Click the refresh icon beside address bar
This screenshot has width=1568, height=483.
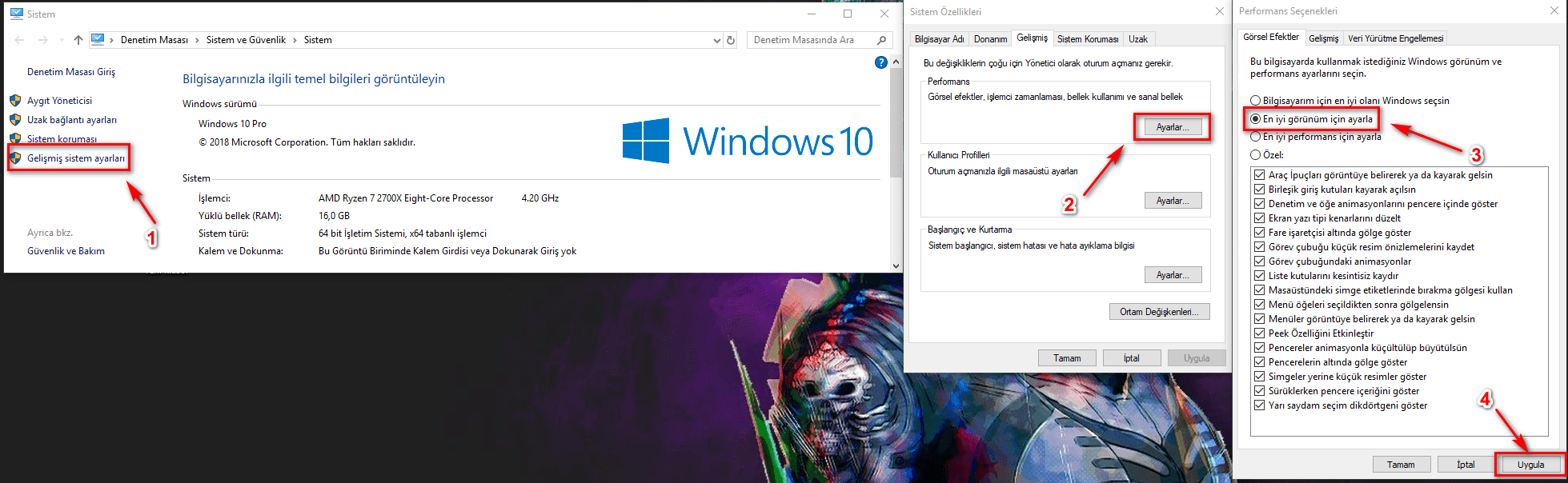click(x=730, y=40)
